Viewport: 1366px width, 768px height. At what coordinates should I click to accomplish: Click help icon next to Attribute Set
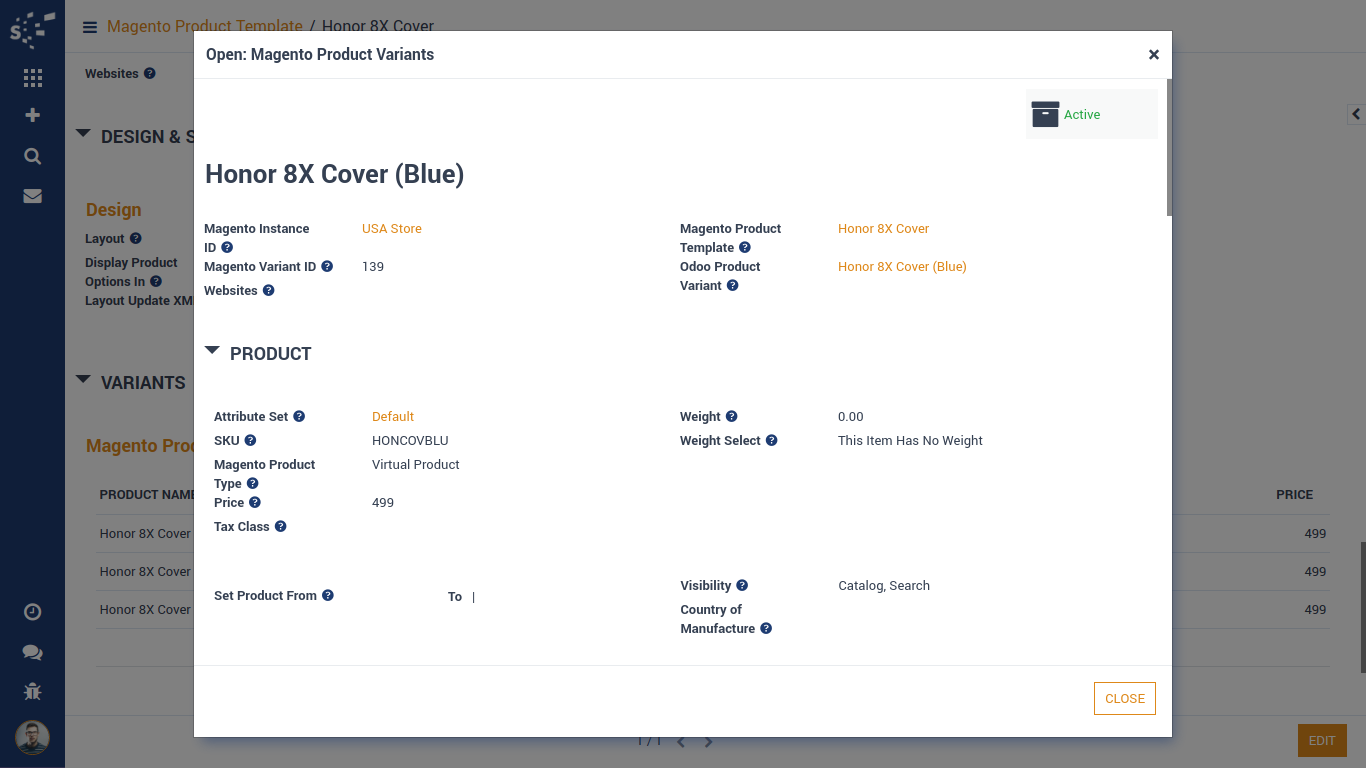(x=299, y=417)
